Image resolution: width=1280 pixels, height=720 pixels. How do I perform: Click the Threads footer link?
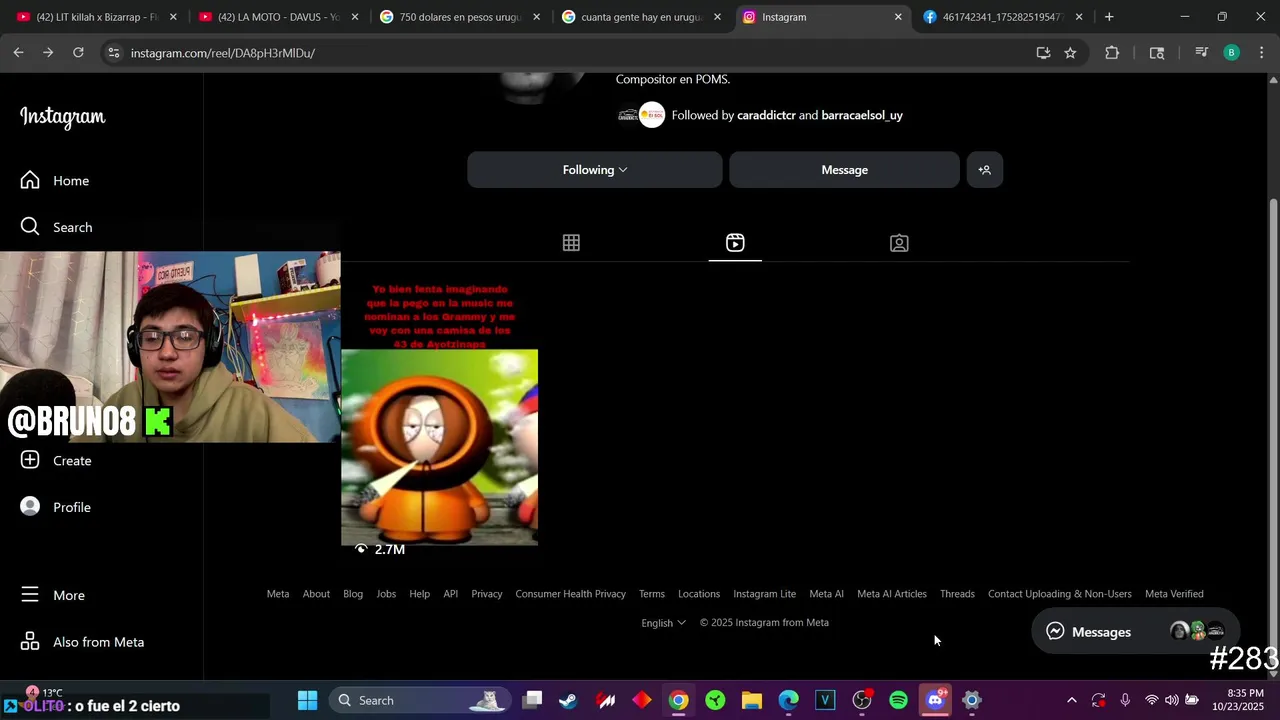(957, 594)
